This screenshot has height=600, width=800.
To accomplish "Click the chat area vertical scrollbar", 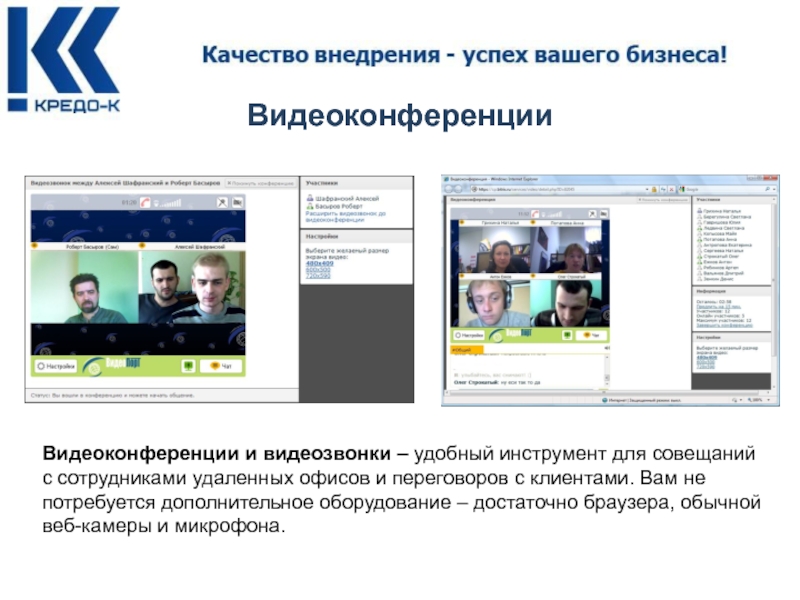I will (607, 370).
